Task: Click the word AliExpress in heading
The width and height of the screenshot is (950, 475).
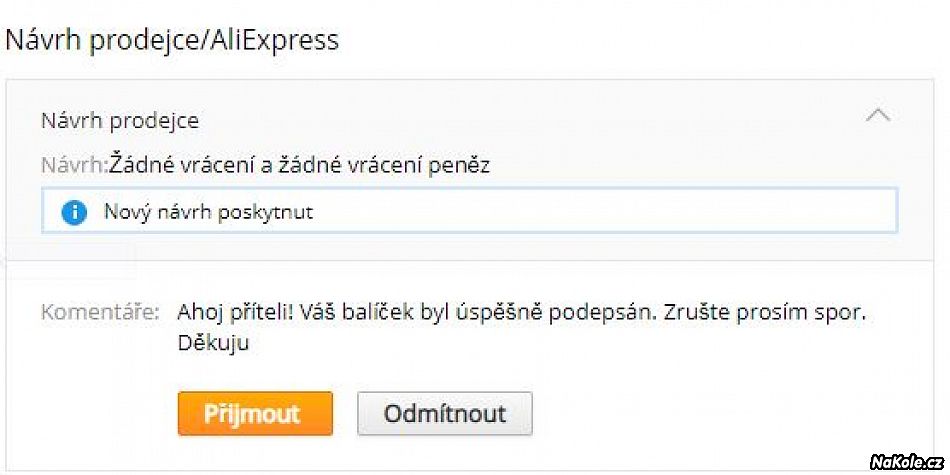Action: [280, 40]
